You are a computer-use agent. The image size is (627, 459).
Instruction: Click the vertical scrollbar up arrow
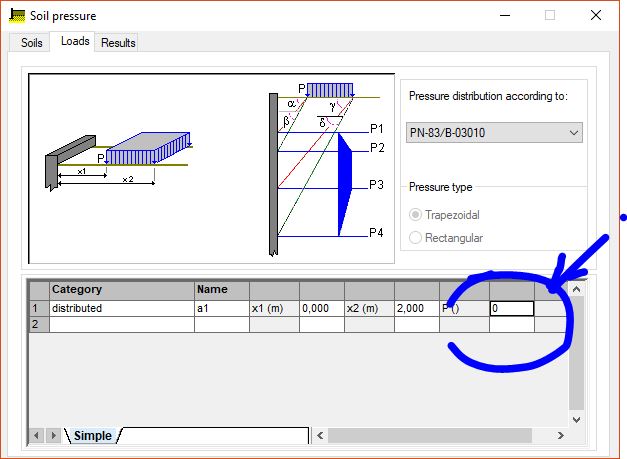point(576,289)
